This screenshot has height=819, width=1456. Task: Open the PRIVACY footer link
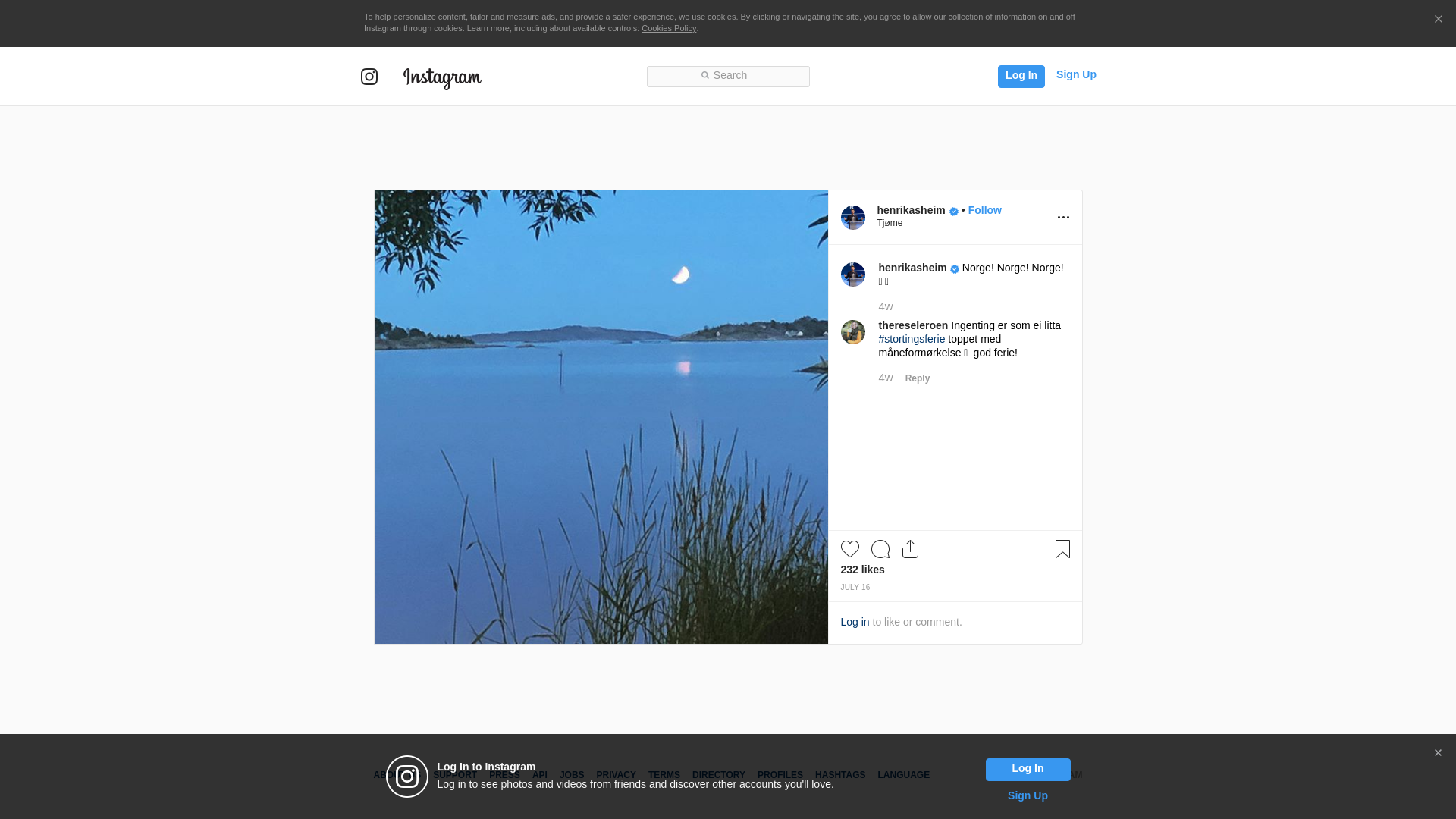[x=616, y=775]
